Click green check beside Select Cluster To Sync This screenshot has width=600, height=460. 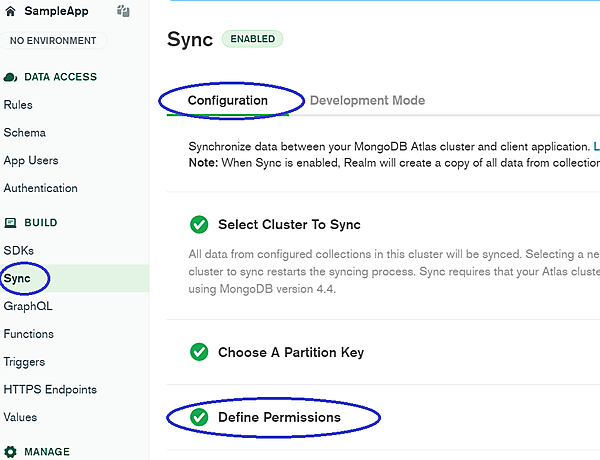point(199,225)
